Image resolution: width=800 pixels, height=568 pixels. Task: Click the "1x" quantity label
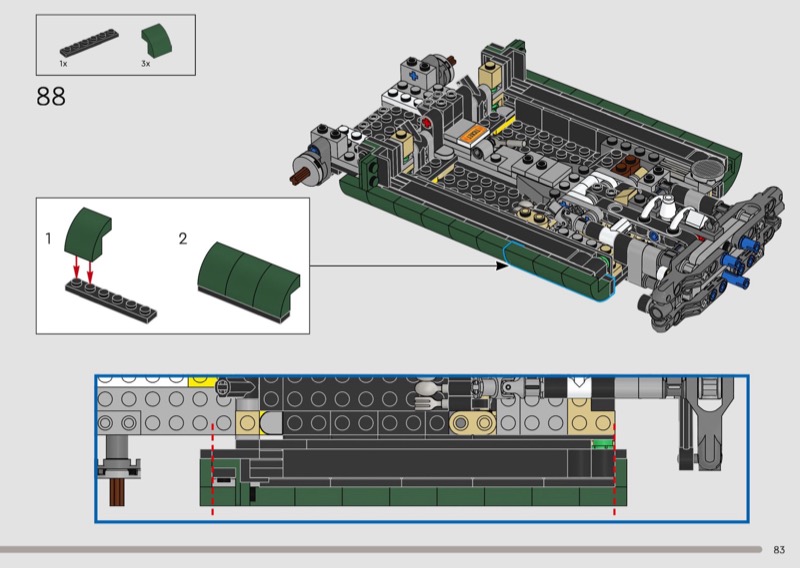click(x=63, y=64)
